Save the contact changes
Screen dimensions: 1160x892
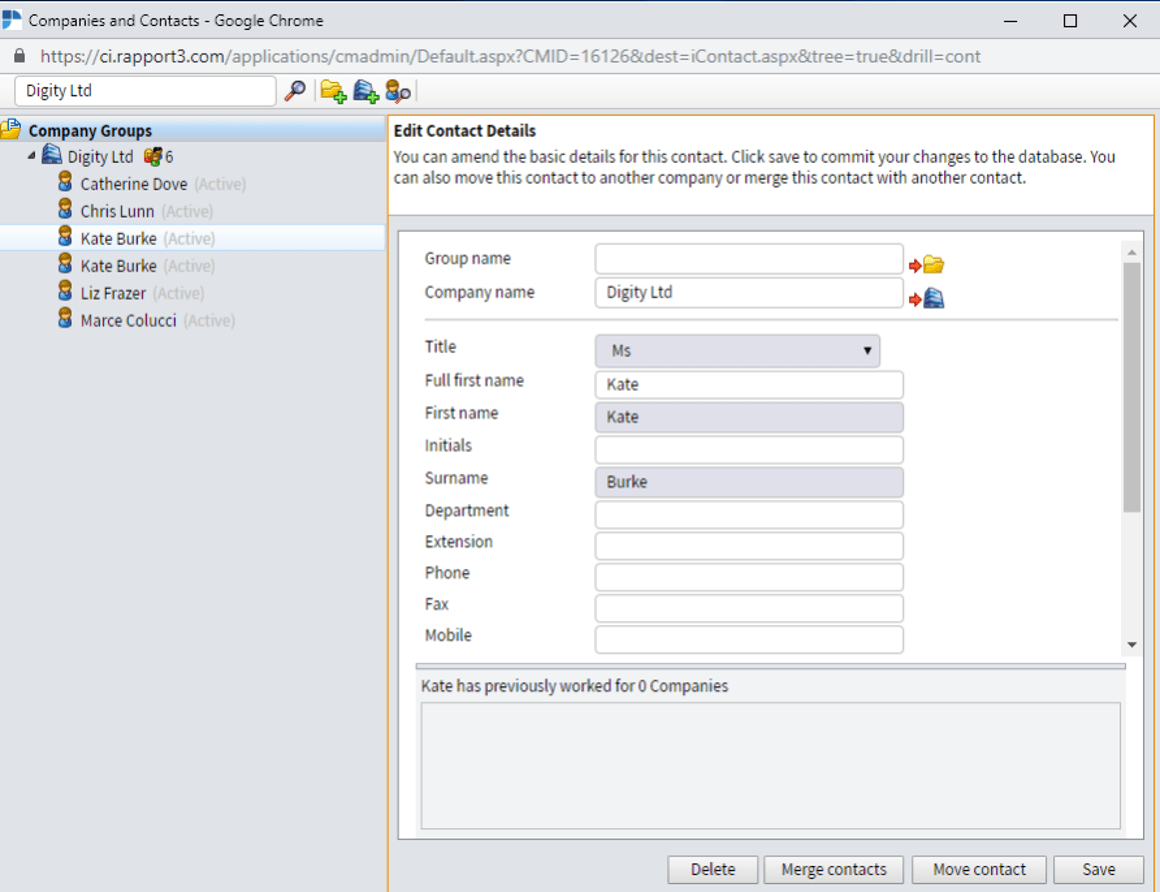1098,869
